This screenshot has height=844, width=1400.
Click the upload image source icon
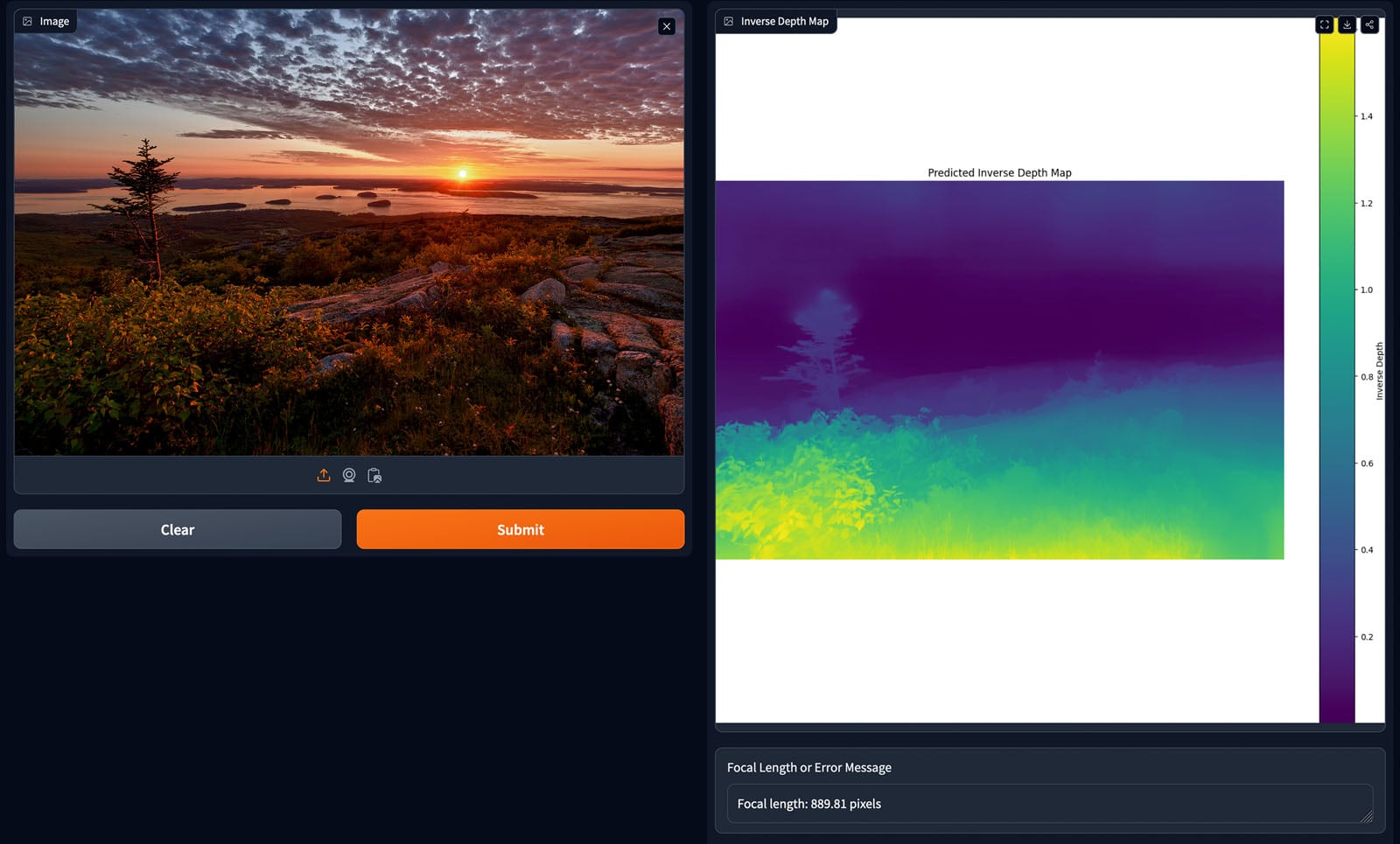point(324,475)
